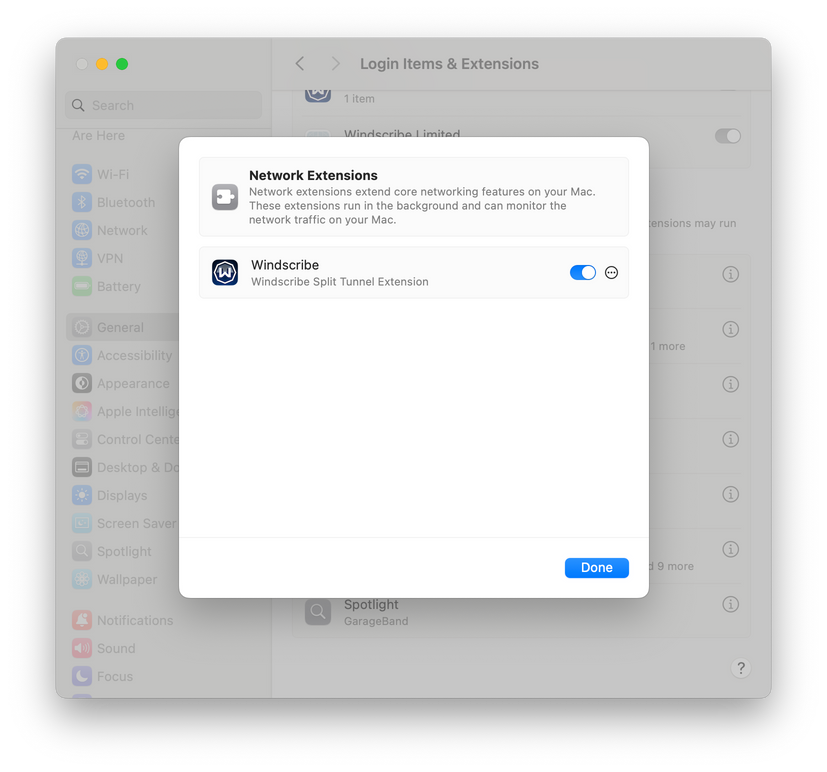Open help via the question mark button
The width and height of the screenshot is (827, 772).
(740, 668)
